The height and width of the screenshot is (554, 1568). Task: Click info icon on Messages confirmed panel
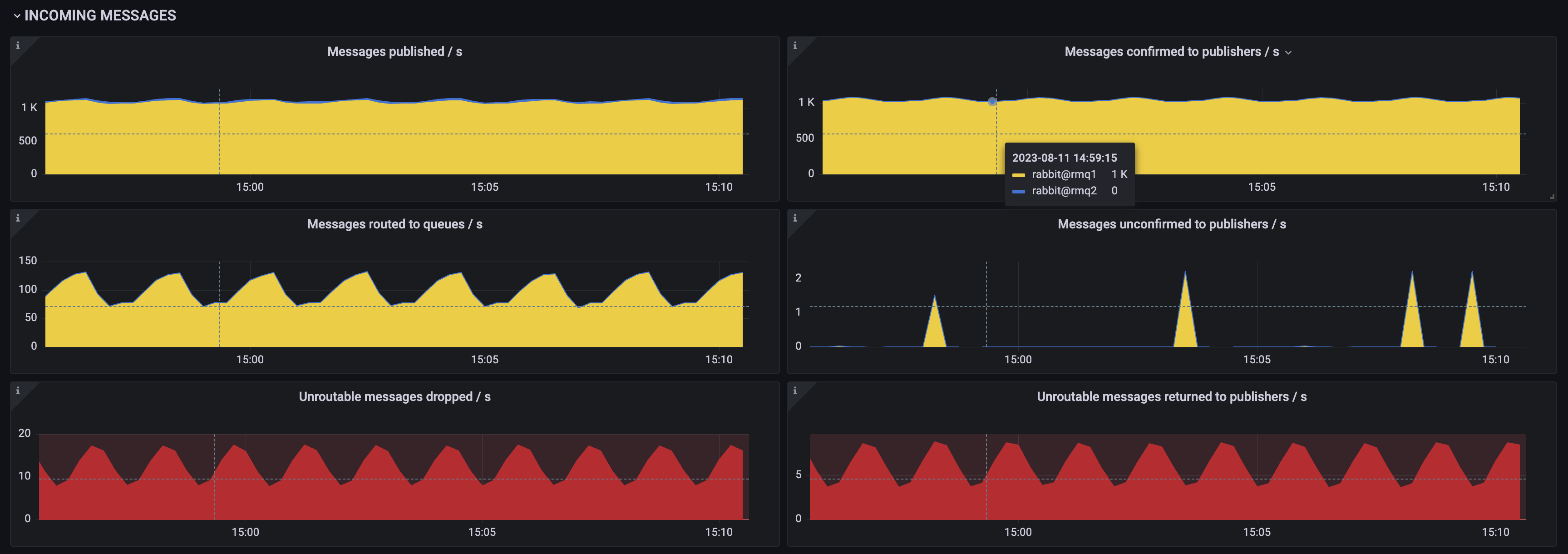(795, 46)
